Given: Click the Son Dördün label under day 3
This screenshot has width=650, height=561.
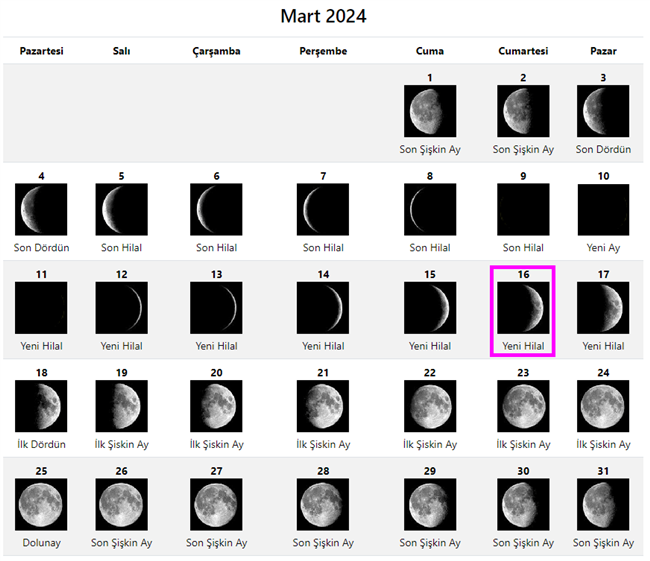Looking at the screenshot, I should [x=603, y=149].
